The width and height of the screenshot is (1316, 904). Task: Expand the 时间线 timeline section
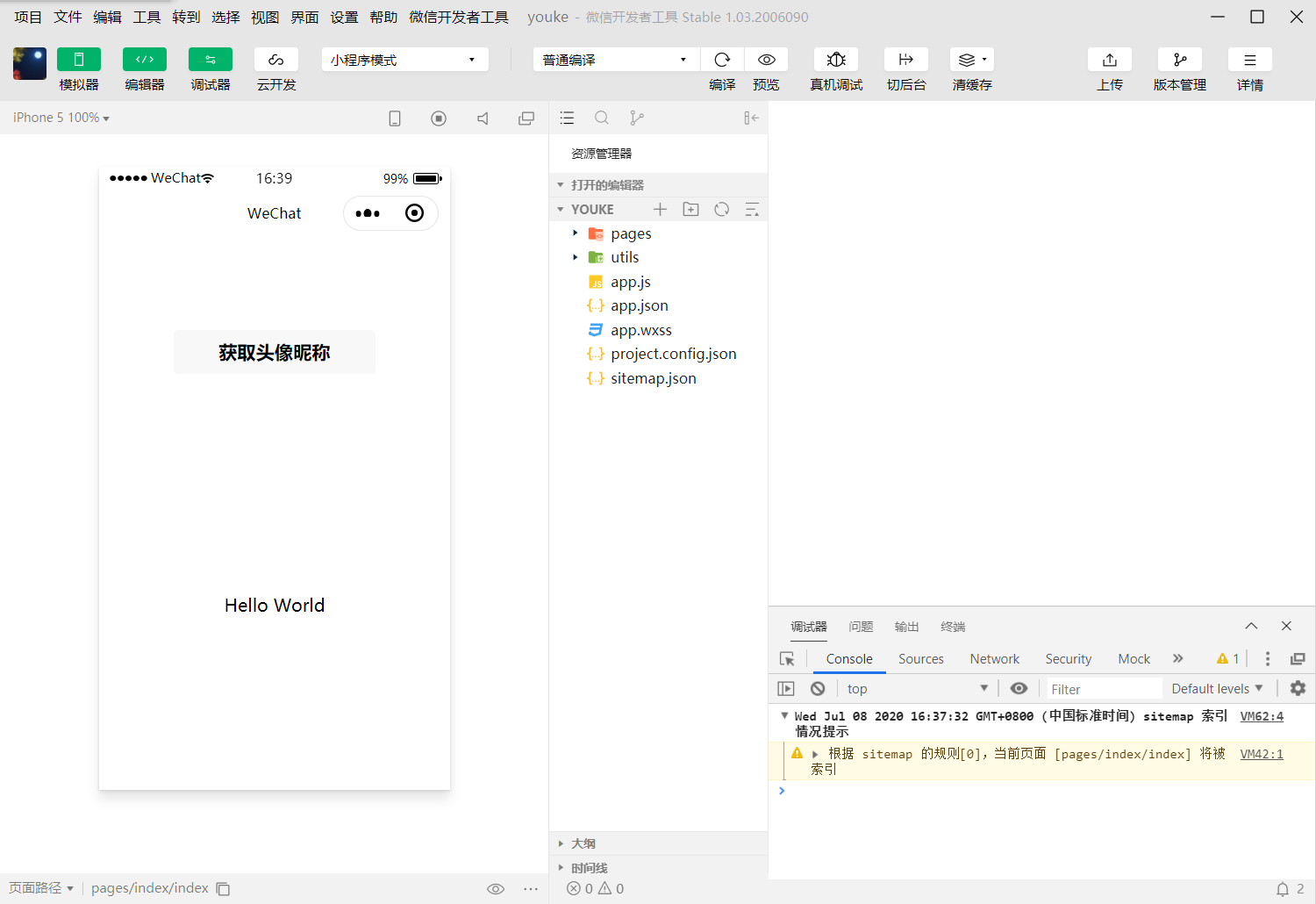point(658,868)
